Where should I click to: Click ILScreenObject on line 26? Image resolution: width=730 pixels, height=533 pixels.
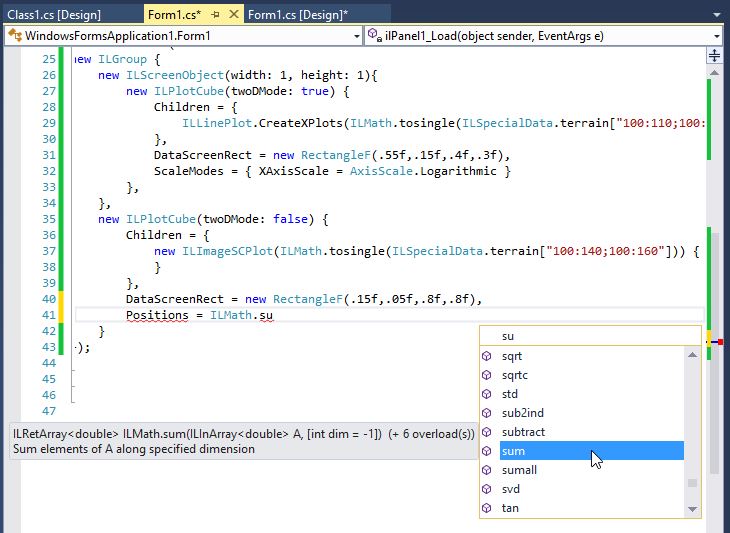(175, 75)
